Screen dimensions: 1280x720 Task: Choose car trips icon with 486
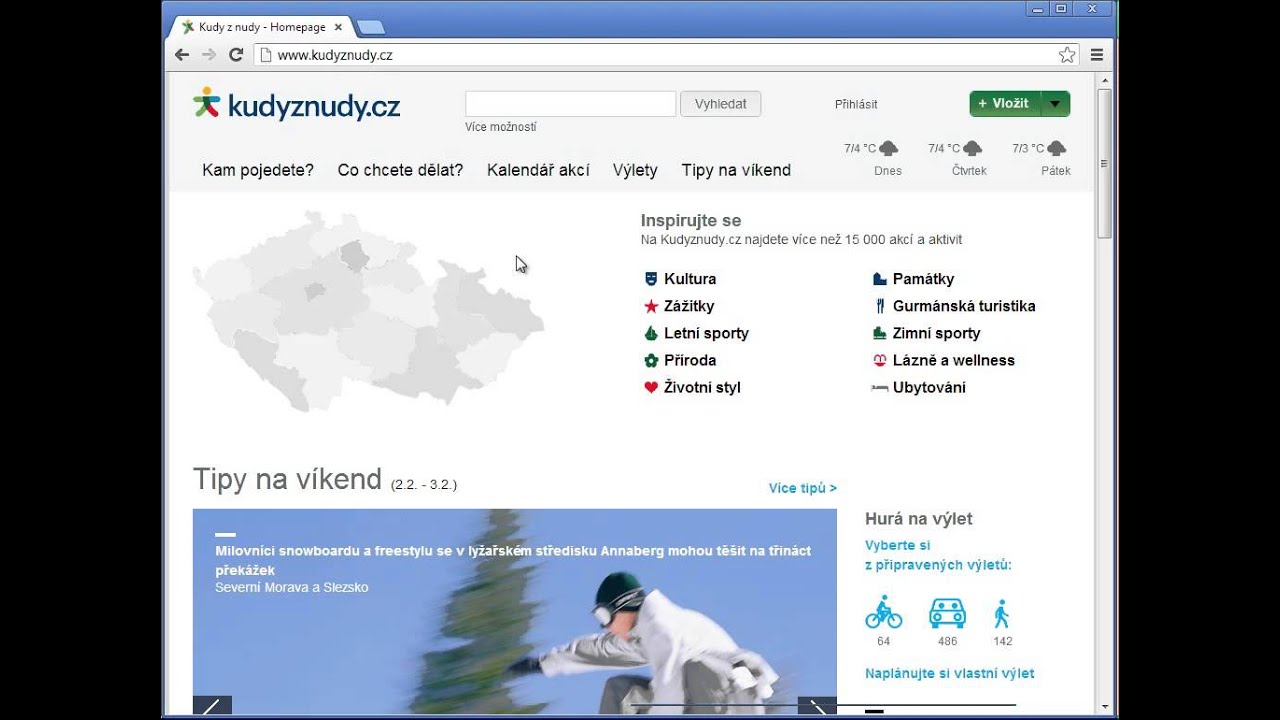(x=947, y=612)
